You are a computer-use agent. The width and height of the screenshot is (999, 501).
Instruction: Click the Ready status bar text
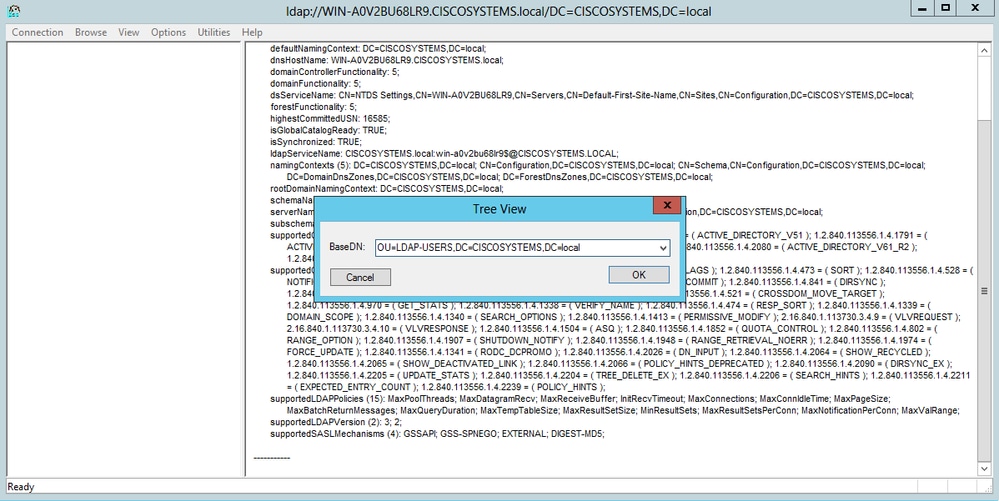coord(20,487)
